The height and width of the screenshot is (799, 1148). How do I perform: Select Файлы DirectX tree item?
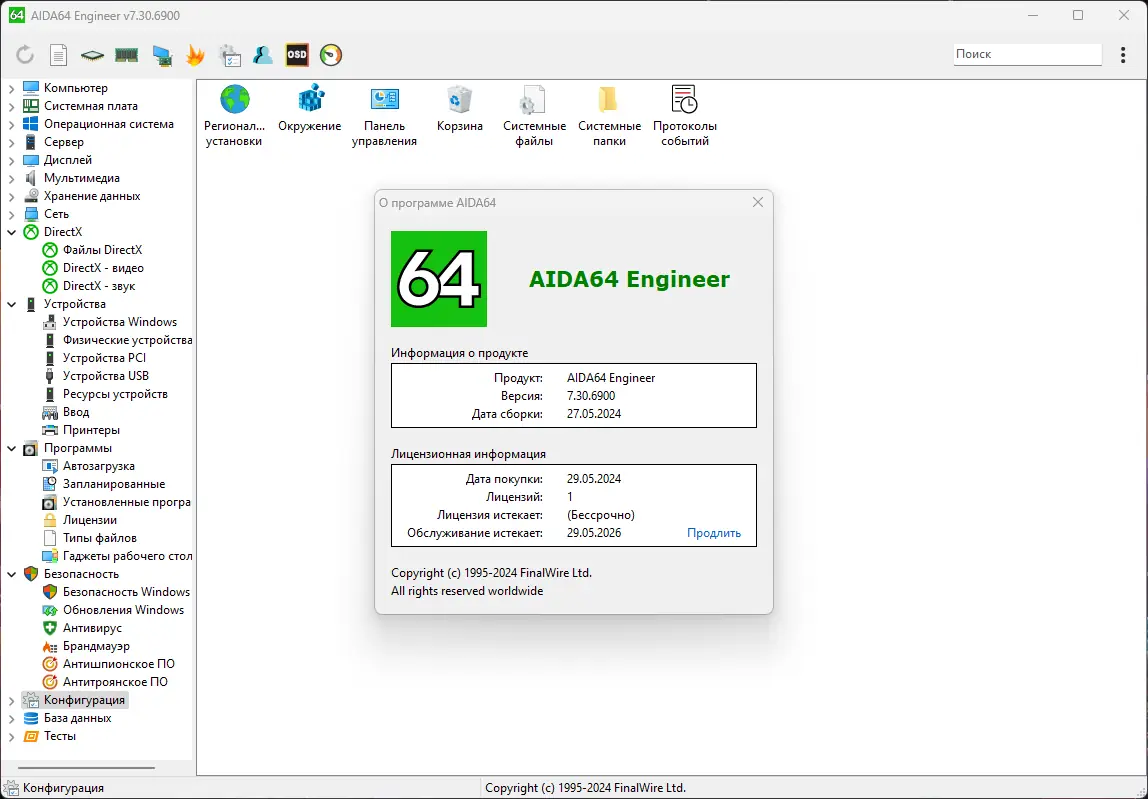click(102, 250)
